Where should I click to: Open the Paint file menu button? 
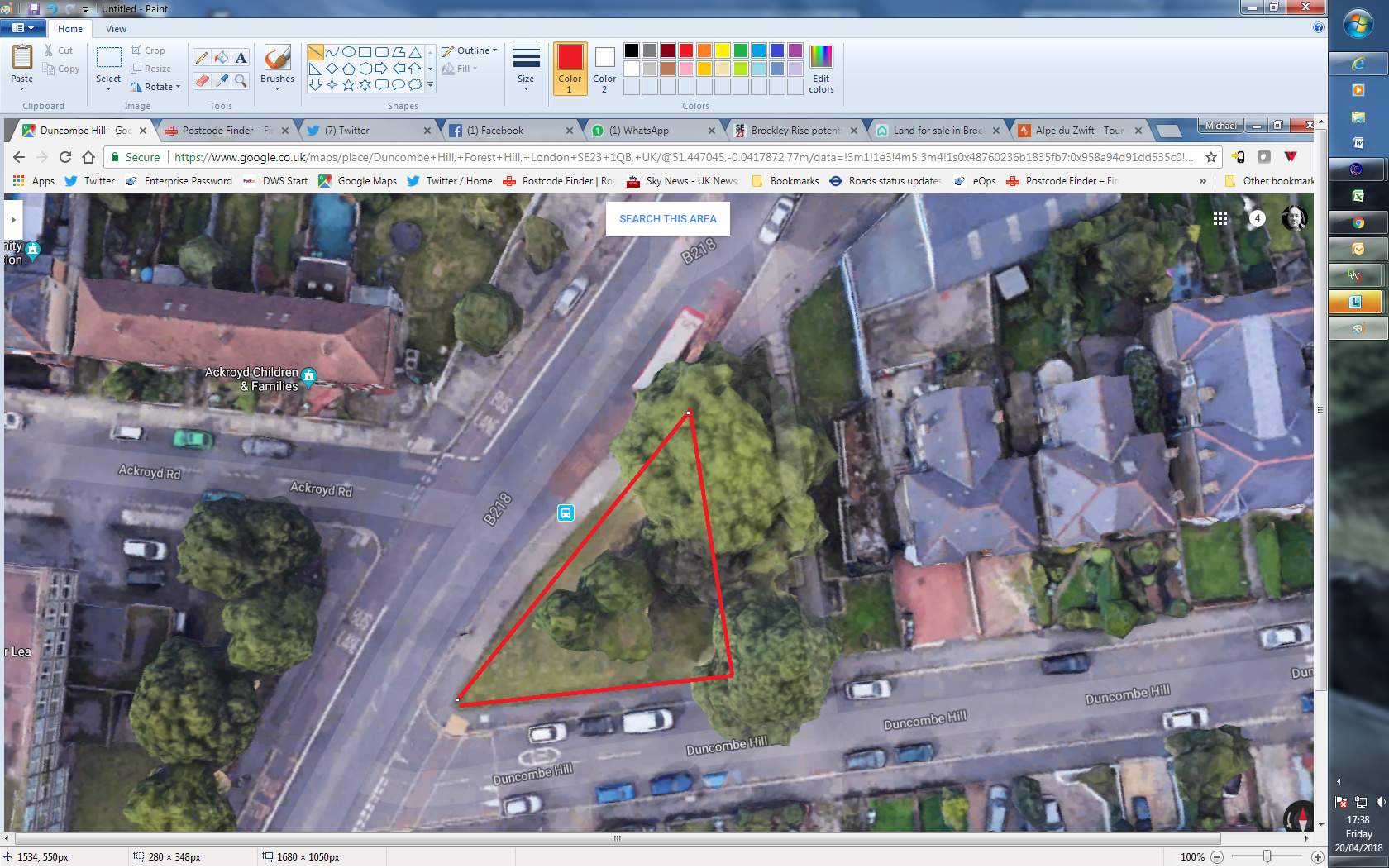[22, 28]
